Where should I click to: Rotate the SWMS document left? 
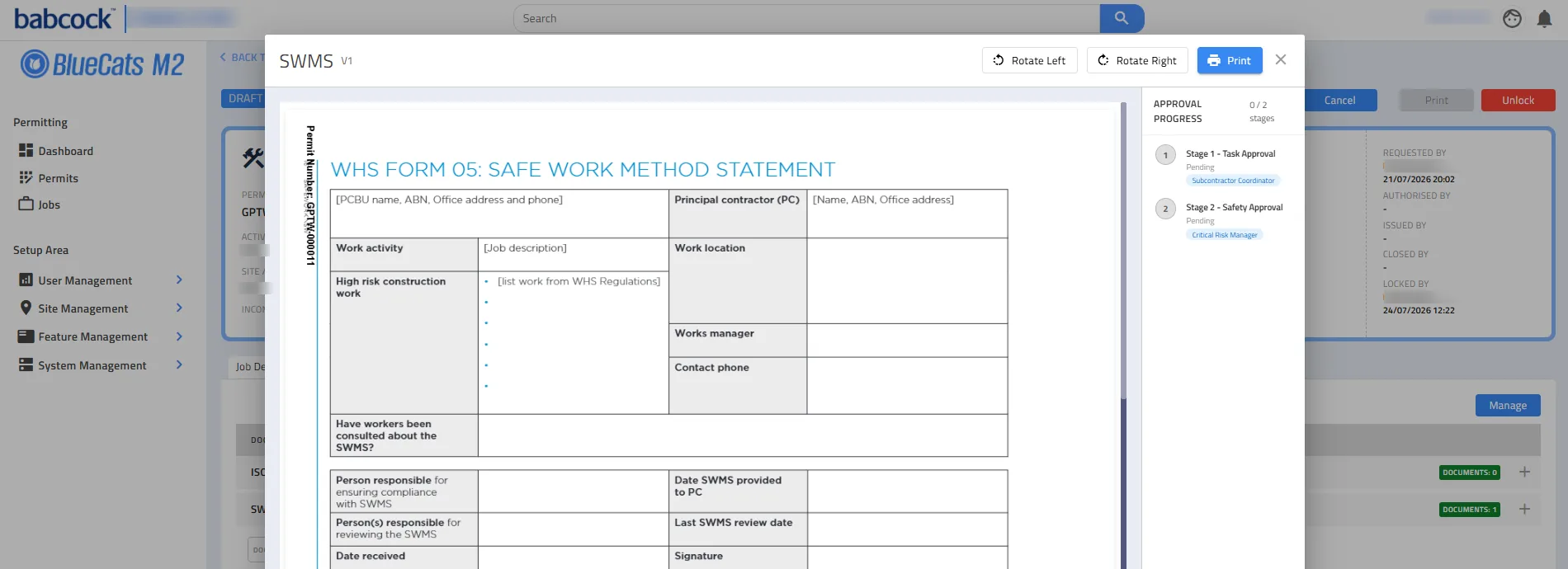1029,60
